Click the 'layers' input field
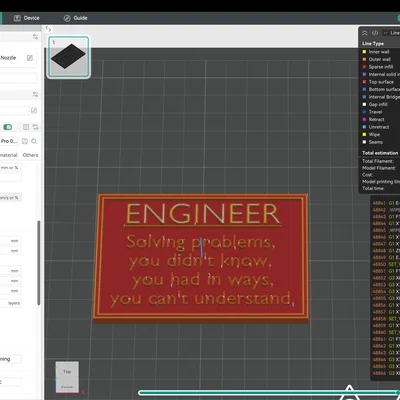 click(11, 303)
